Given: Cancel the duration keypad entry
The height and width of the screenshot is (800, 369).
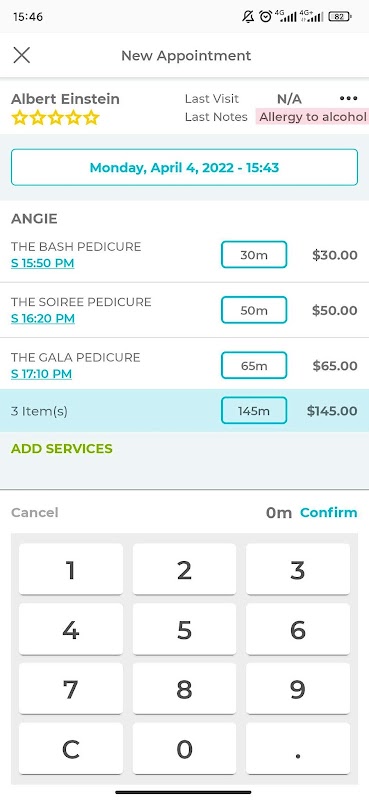Looking at the screenshot, I should click(x=35, y=512).
